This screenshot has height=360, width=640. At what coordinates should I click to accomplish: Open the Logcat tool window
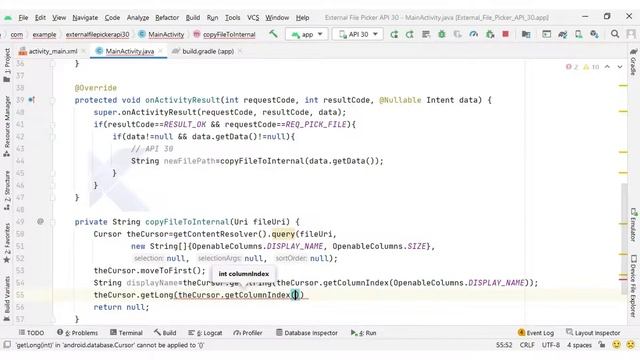pyautogui.click(x=205, y=333)
